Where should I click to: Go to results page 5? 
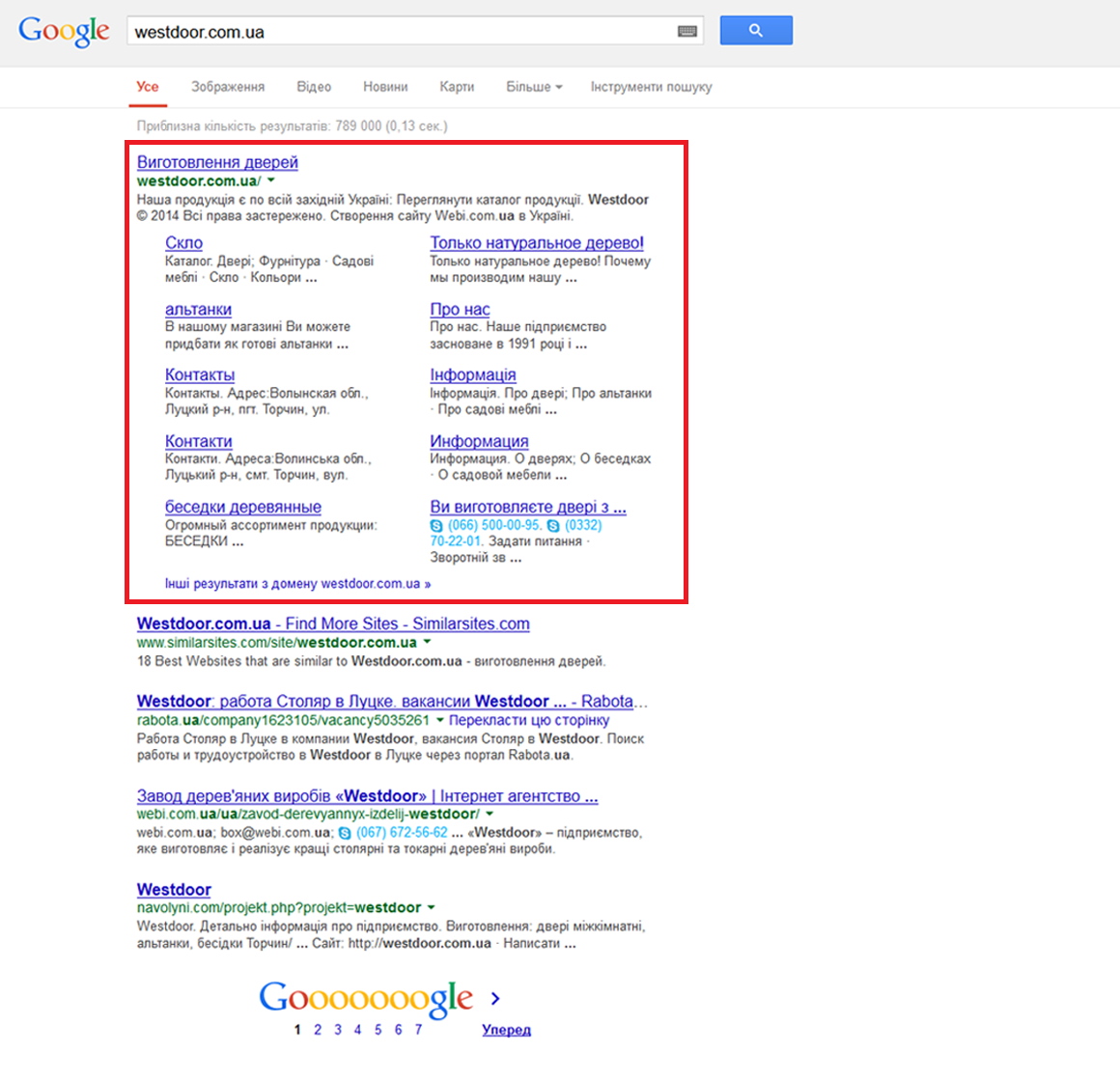point(378,1029)
